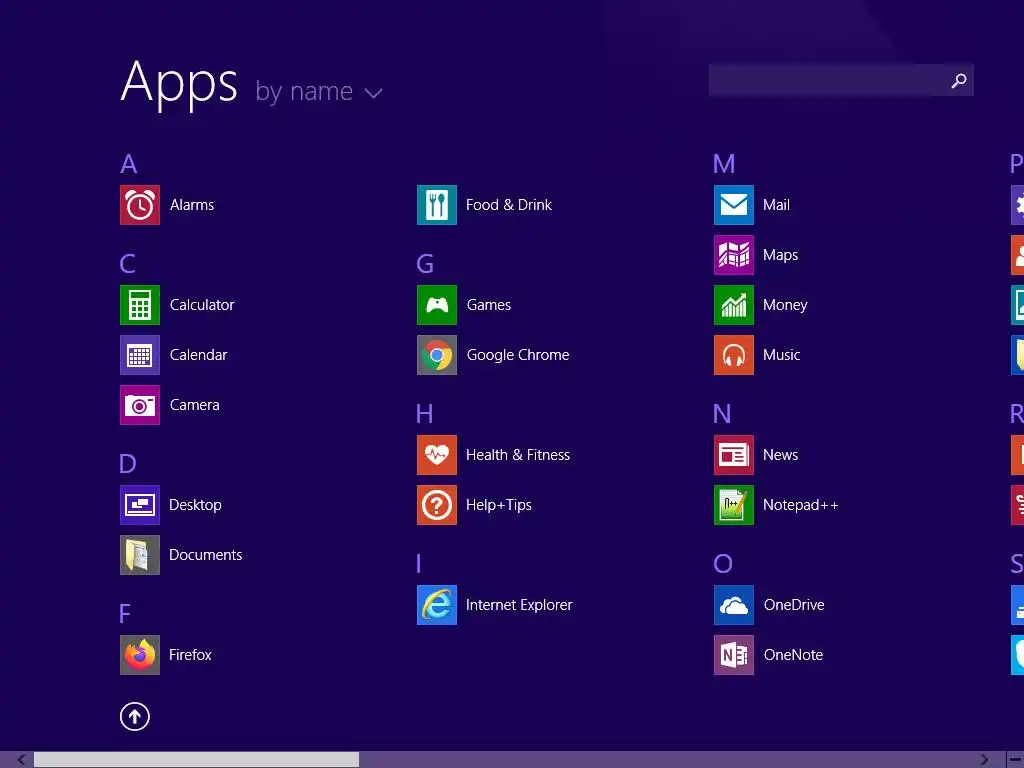The image size is (1024, 768).
Task: Click the "Documents" label text
Action: point(206,555)
